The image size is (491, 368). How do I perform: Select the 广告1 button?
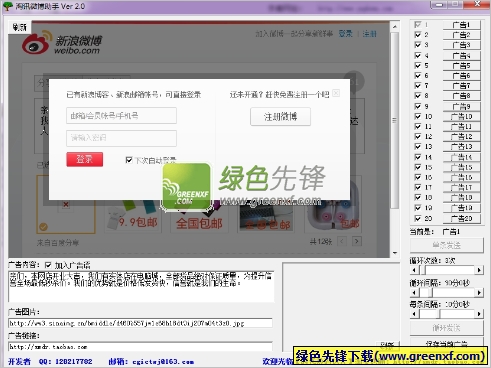(462, 25)
